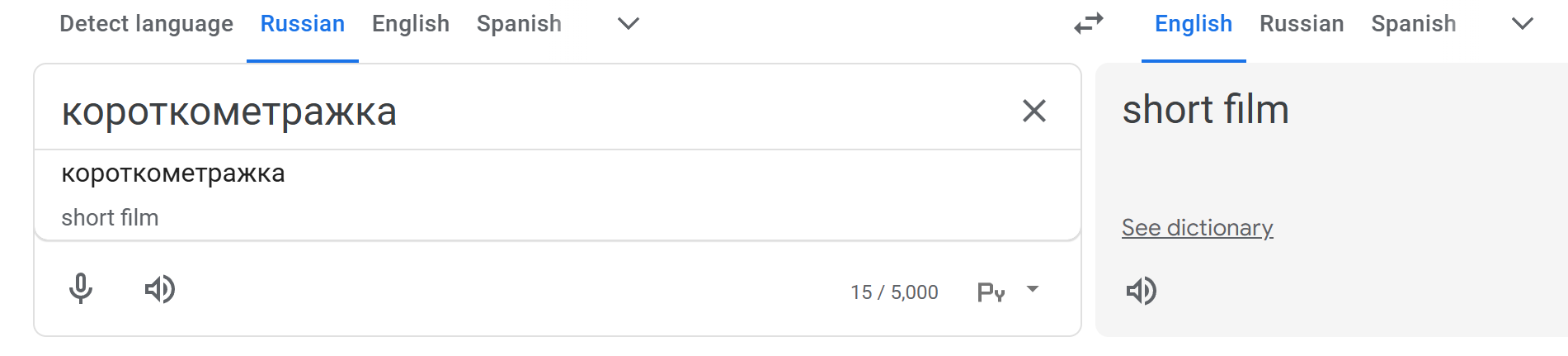Listen to the English translation audio

point(1142,291)
